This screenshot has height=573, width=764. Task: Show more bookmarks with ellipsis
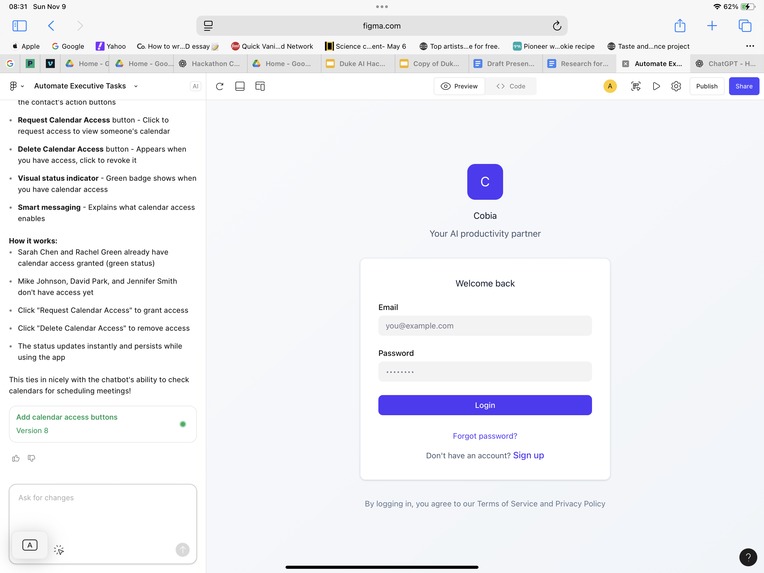pos(750,46)
